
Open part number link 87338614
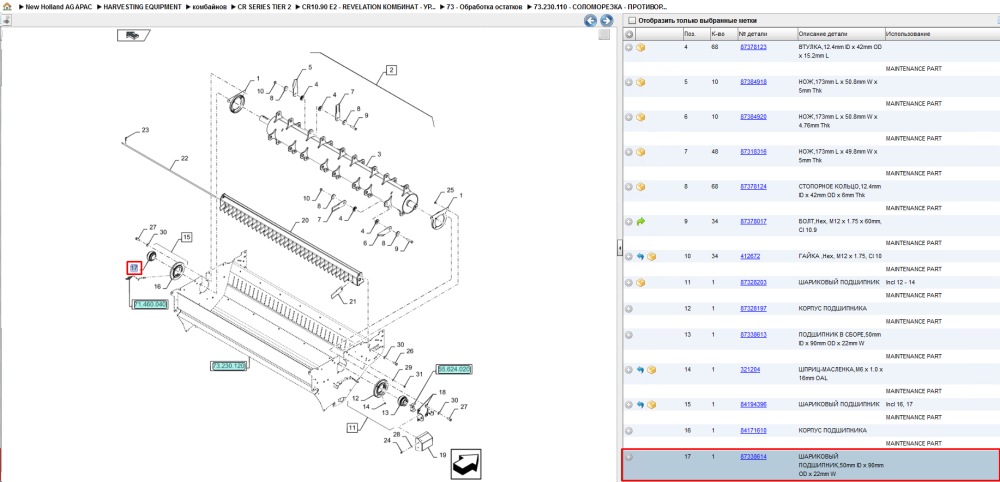(753, 456)
